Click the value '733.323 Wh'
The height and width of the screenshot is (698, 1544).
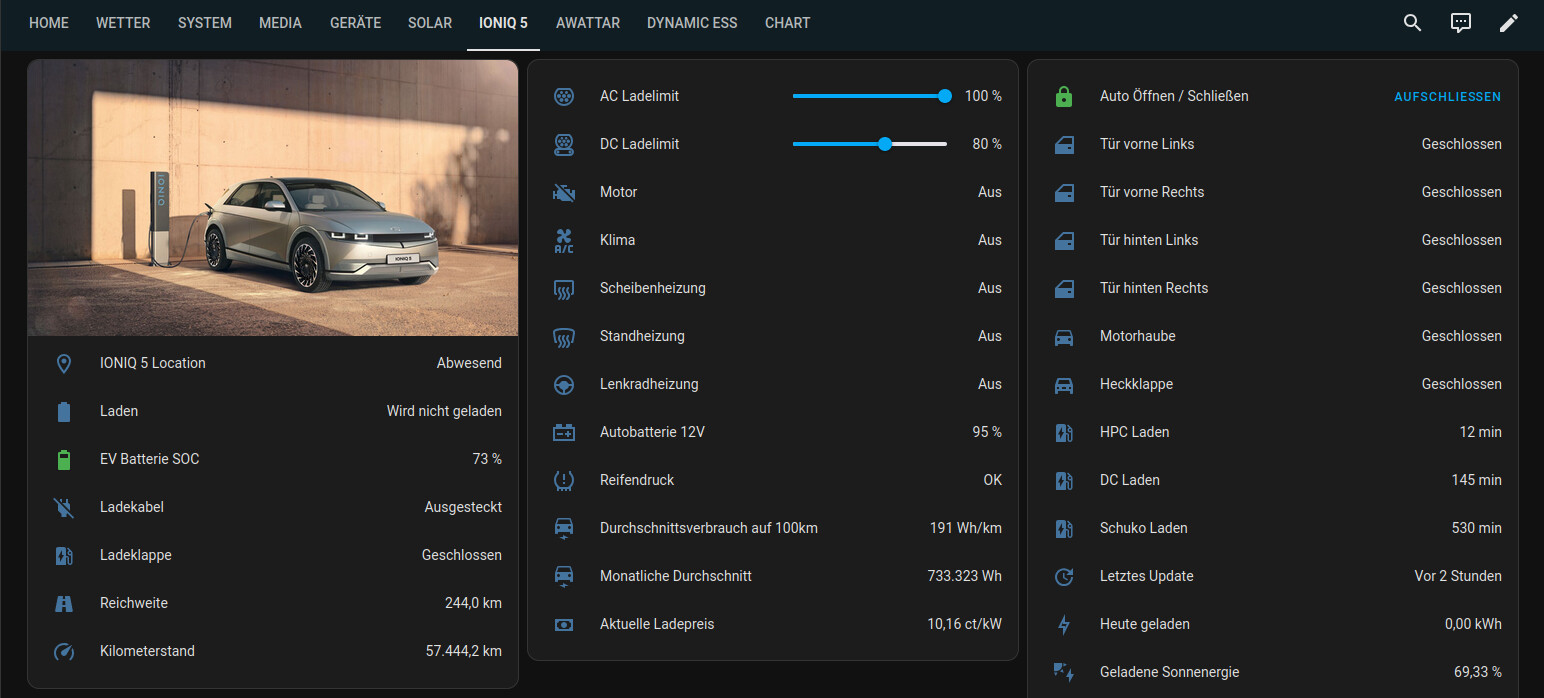(965, 576)
